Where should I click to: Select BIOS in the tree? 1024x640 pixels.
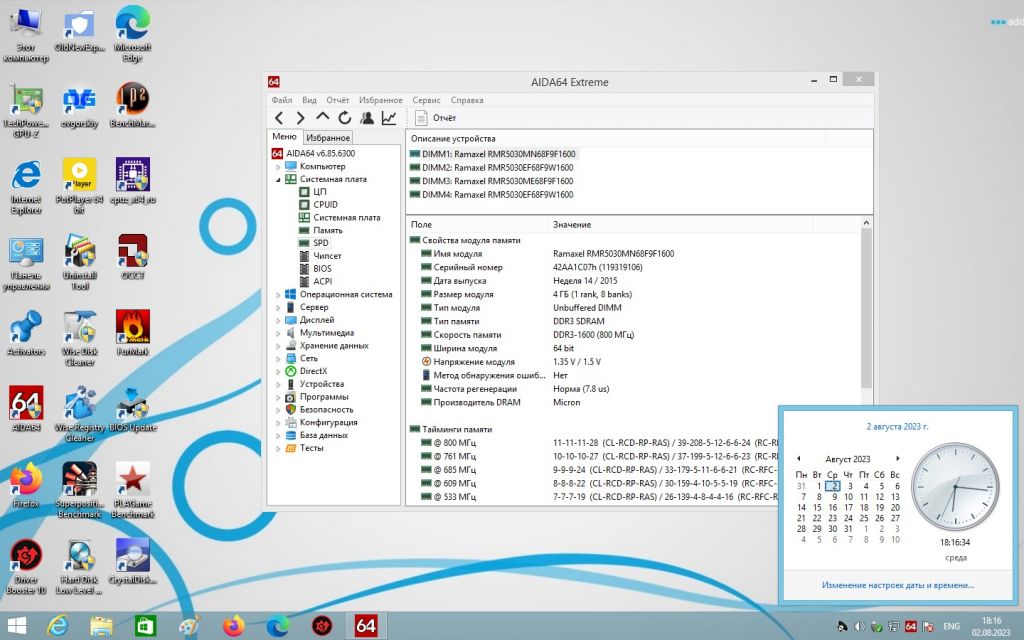pos(322,268)
